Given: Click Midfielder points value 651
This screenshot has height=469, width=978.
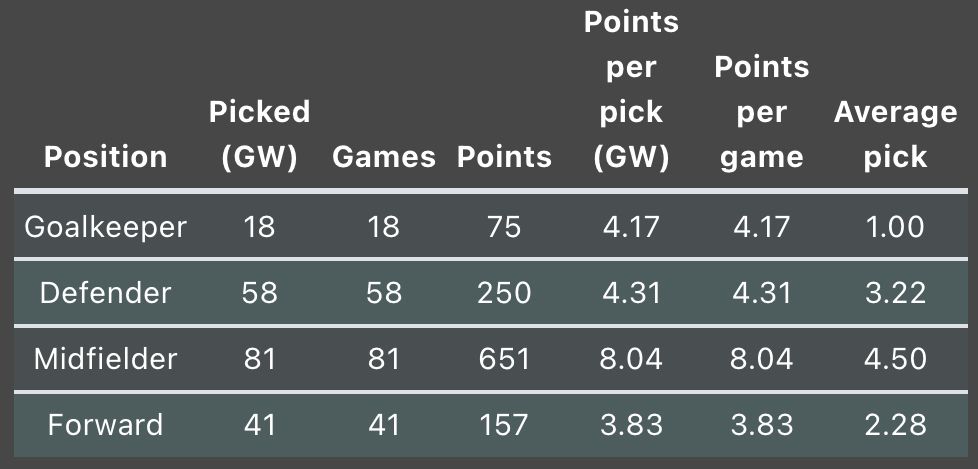Looking at the screenshot, I should coord(504,359).
